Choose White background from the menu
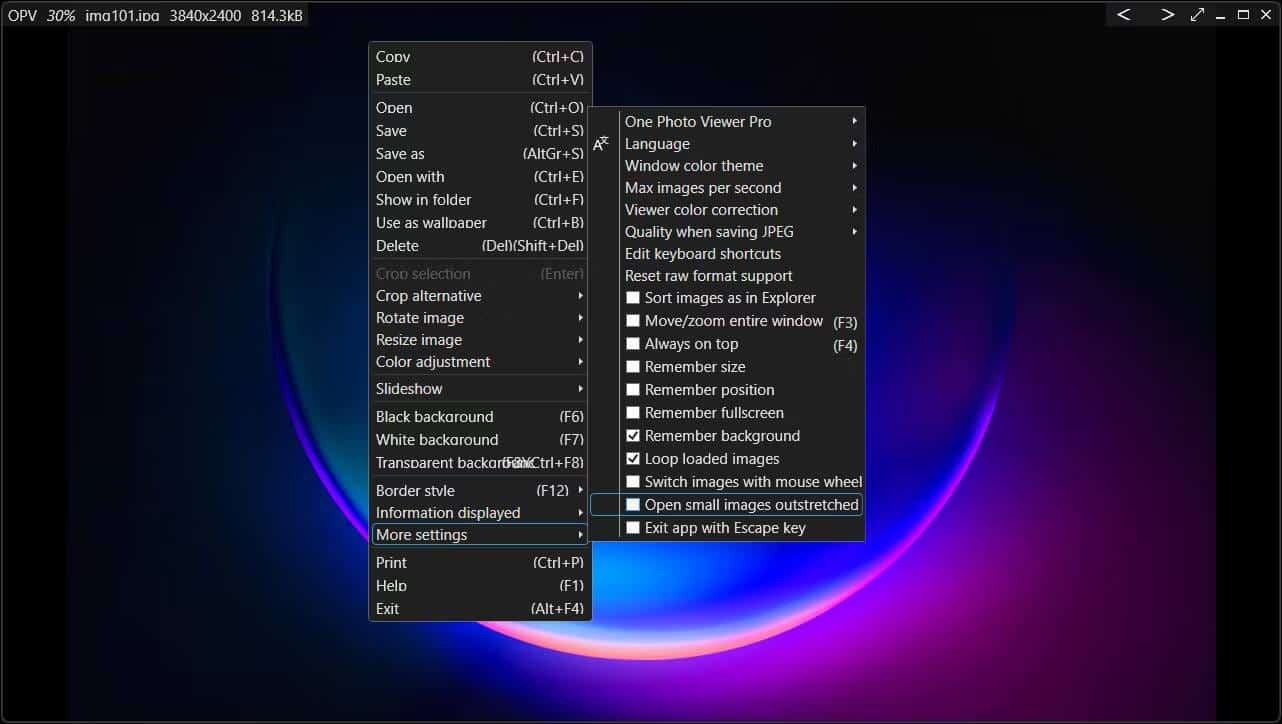Image resolution: width=1282 pixels, height=724 pixels. coord(437,439)
